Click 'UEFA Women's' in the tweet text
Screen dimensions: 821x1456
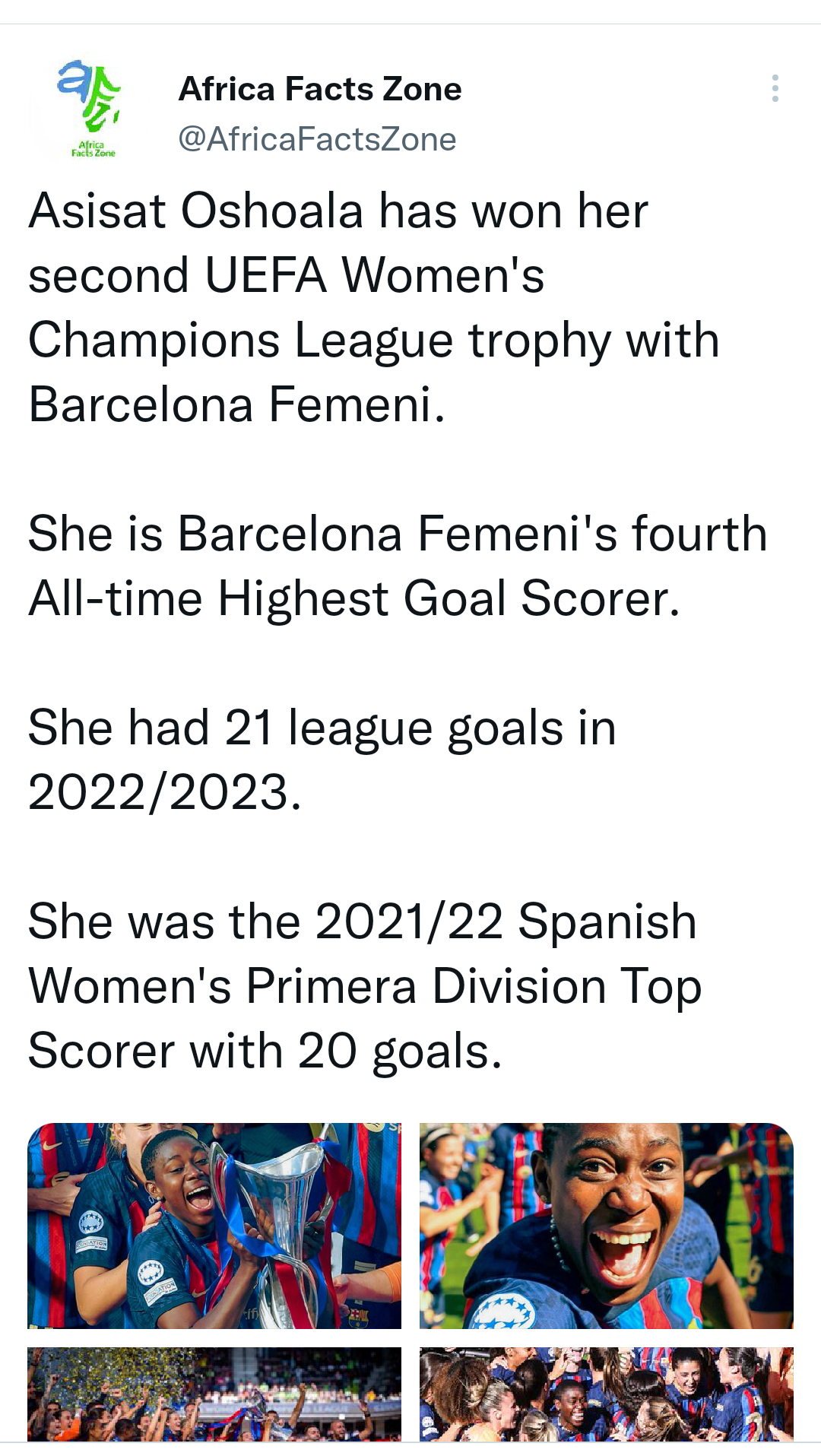(374, 275)
